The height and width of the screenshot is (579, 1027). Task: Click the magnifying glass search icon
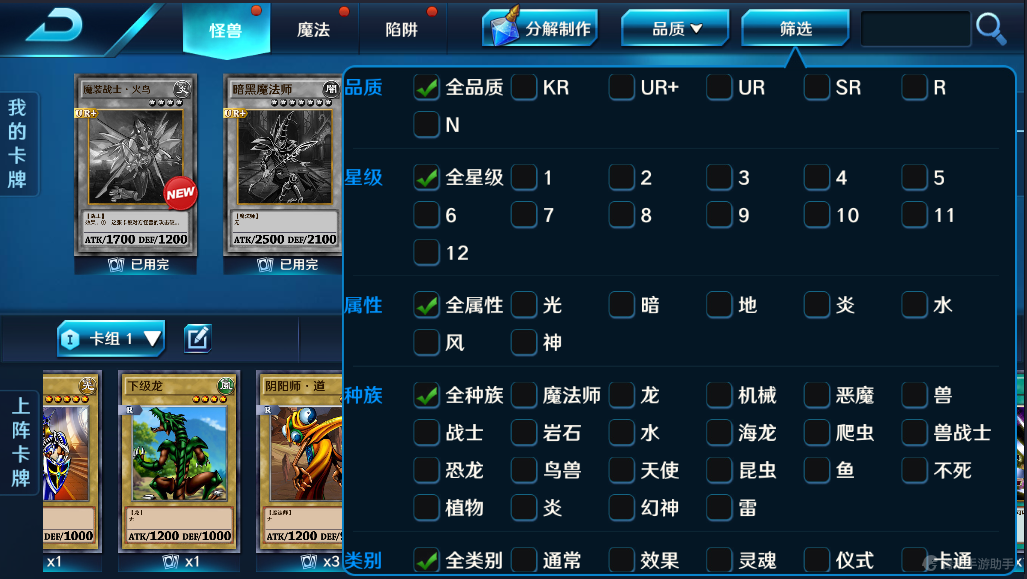[x=990, y=29]
